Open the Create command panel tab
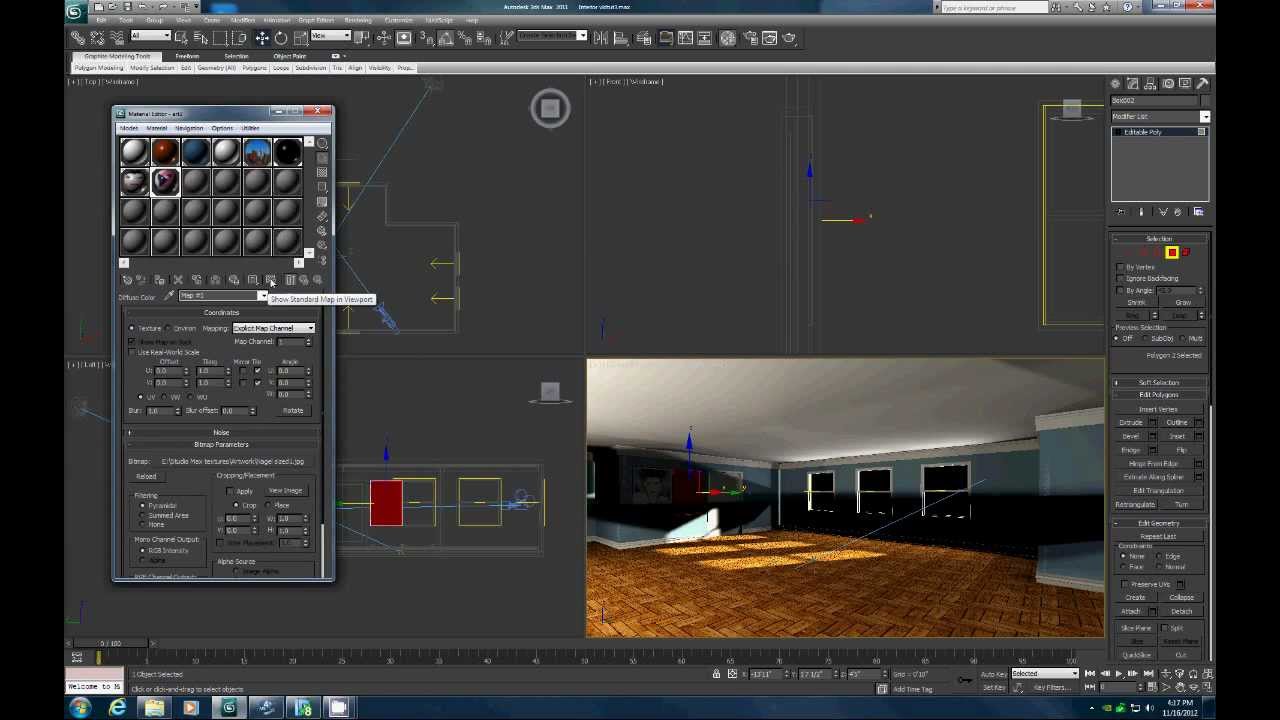Screen dimensions: 1280x720 1116,84
